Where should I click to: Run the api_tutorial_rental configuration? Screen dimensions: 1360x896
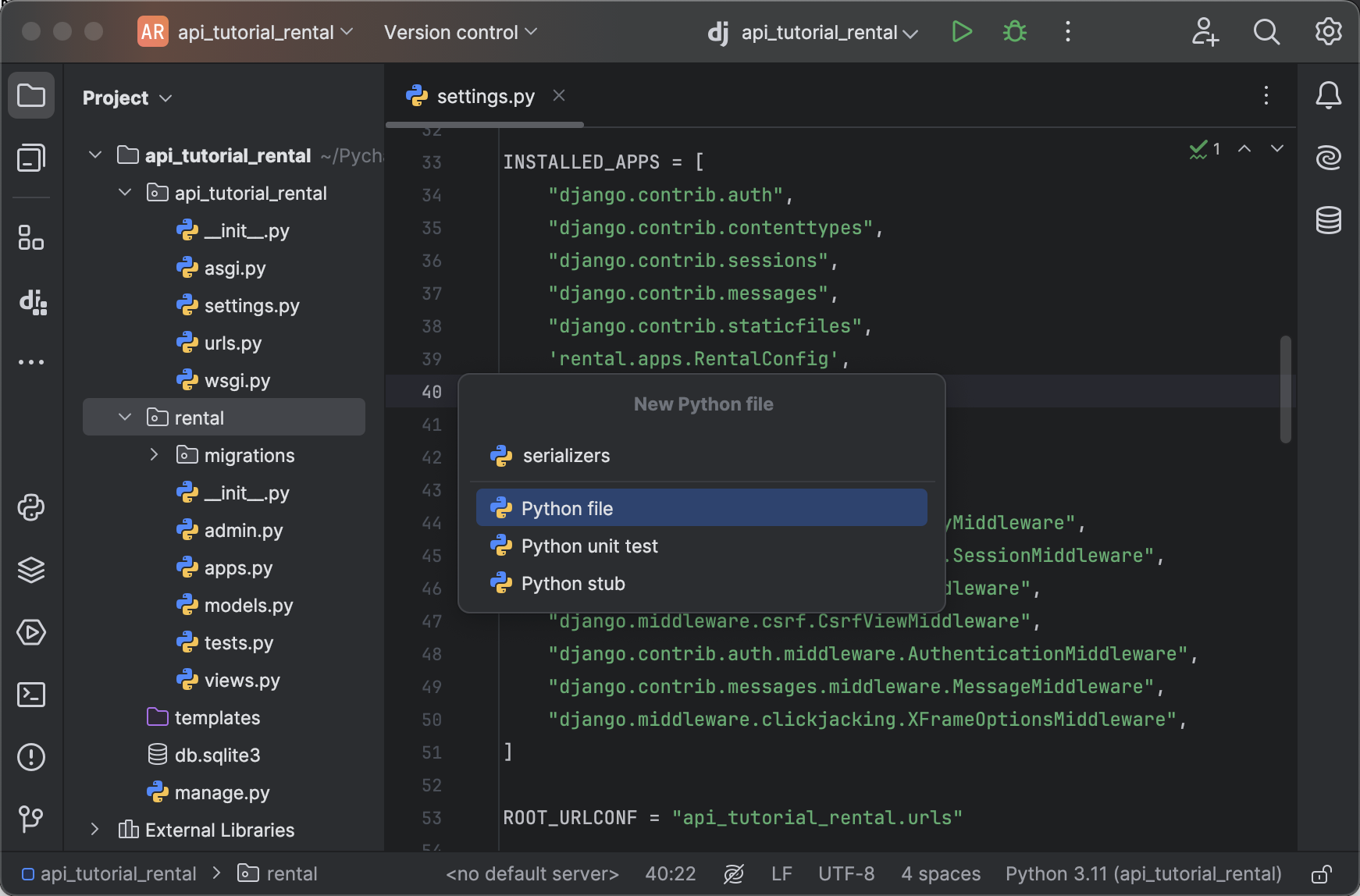[x=961, y=32]
